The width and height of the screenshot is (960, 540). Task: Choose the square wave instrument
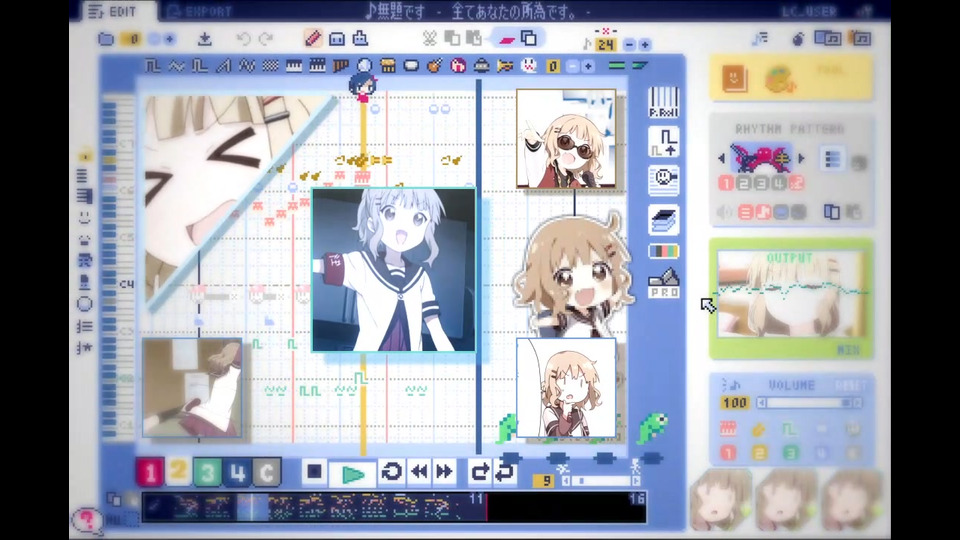(152, 66)
